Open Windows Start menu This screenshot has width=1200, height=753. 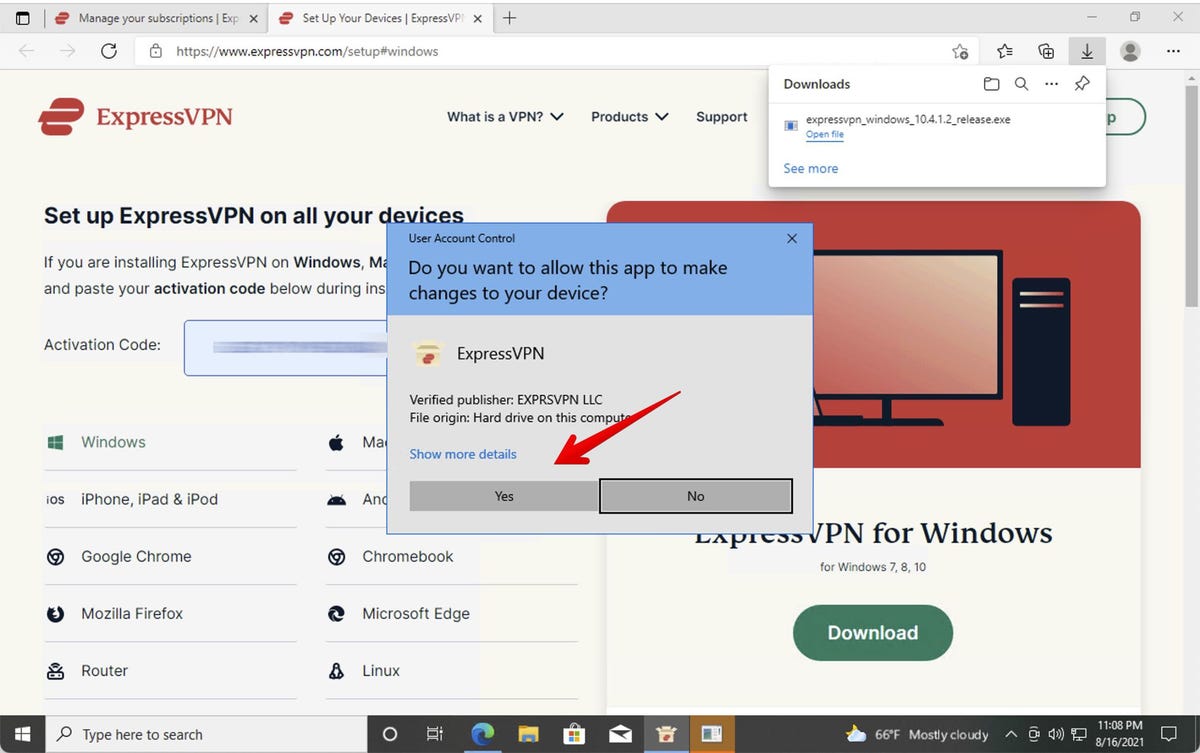coord(23,734)
